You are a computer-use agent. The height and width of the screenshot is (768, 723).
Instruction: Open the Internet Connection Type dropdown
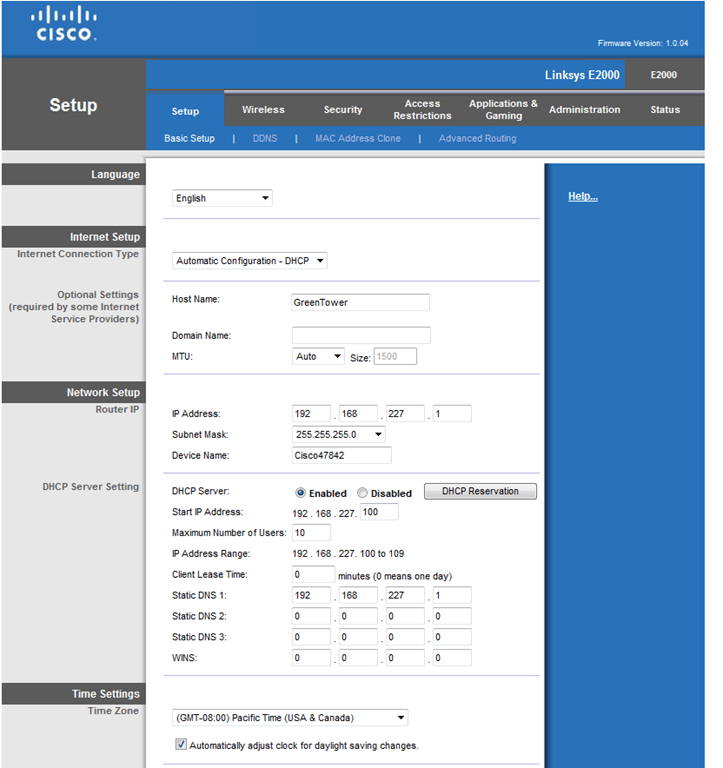pos(249,261)
